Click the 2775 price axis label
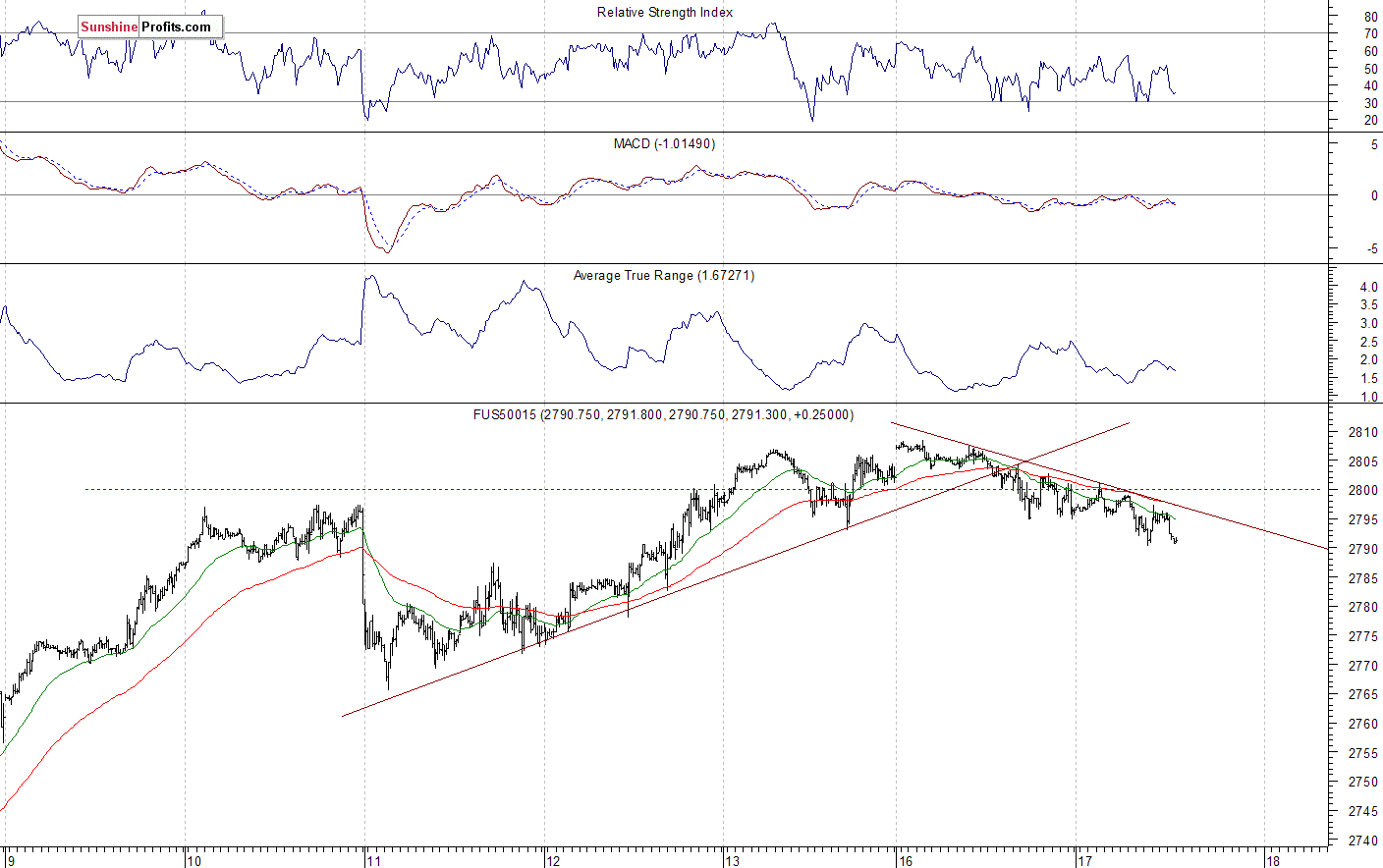This screenshot has height=868, width=1383. (x=1361, y=637)
